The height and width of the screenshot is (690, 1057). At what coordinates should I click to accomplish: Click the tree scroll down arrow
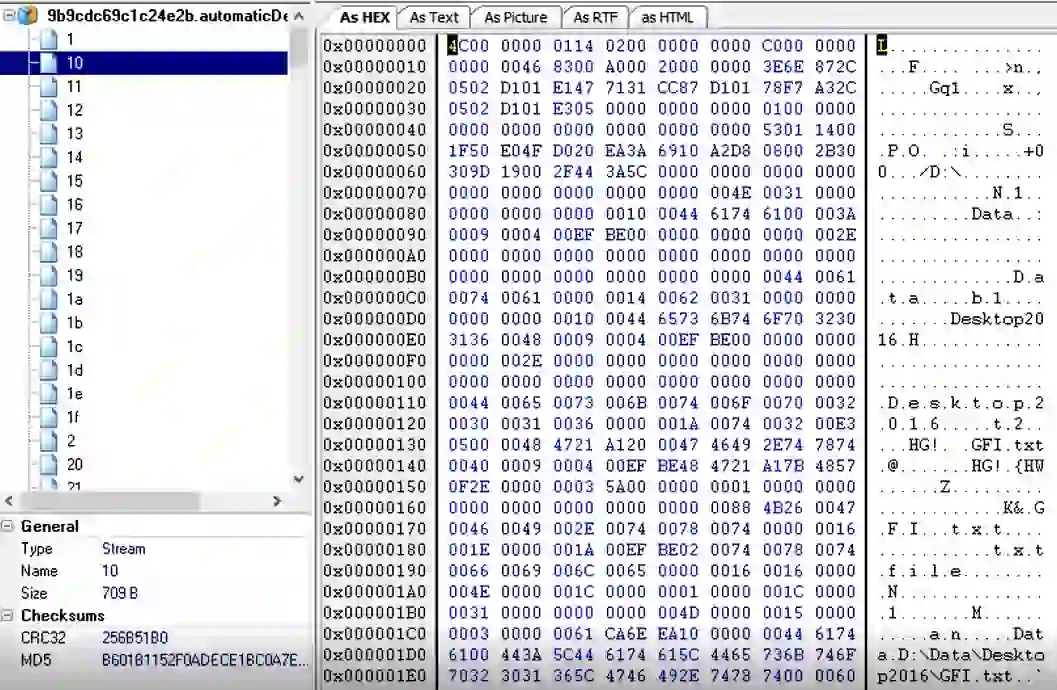[298, 479]
